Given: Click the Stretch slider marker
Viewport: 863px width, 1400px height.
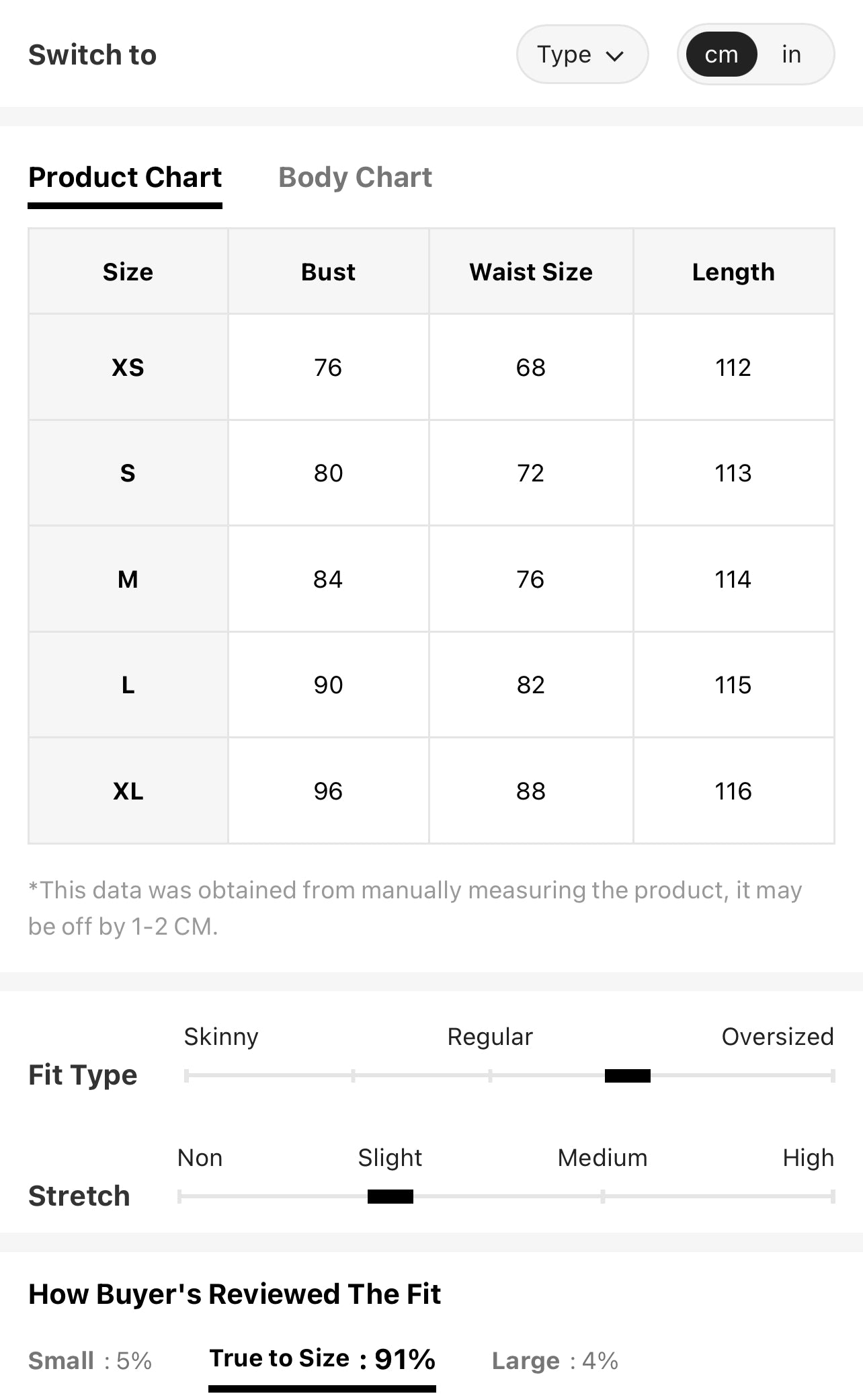Looking at the screenshot, I should click(x=391, y=1197).
